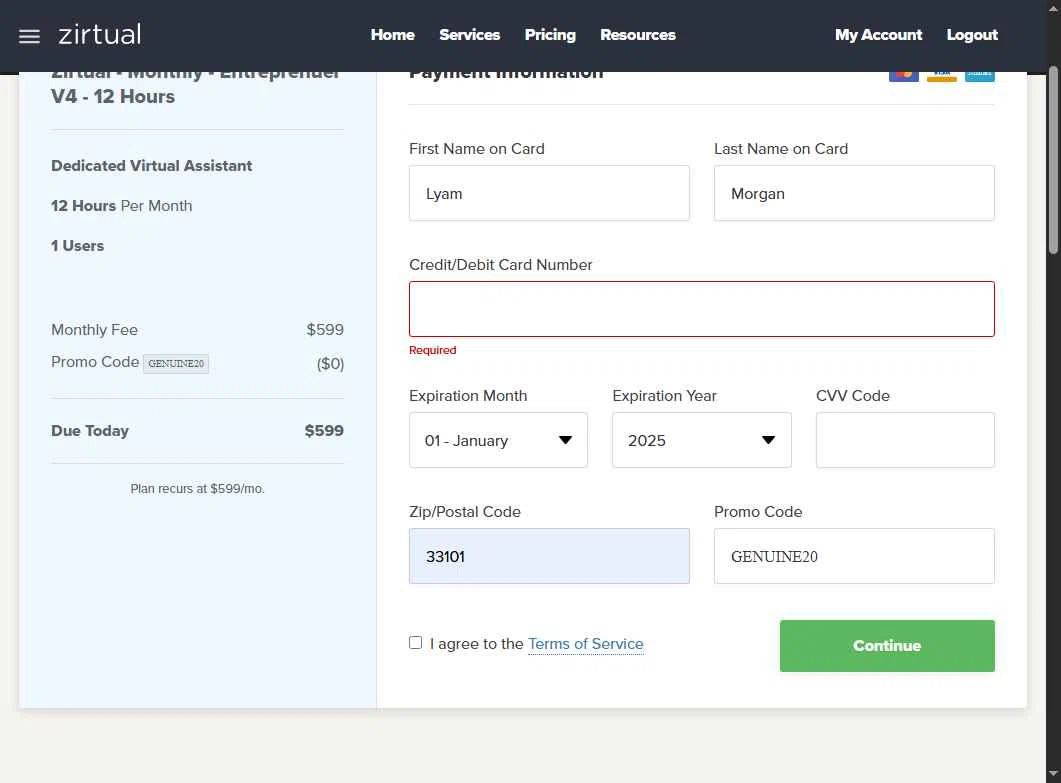Click the 'V4 - 12 Hours' plan title
The image size is (1061, 783).
click(x=113, y=97)
